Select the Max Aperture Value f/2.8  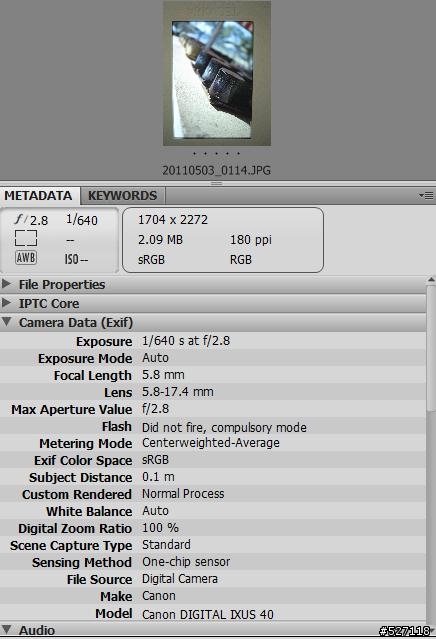click(155, 409)
